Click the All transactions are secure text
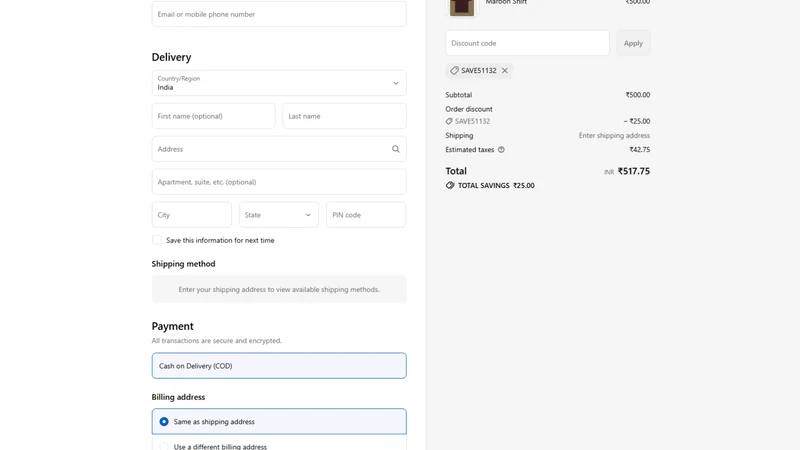800x450 pixels. 216,340
